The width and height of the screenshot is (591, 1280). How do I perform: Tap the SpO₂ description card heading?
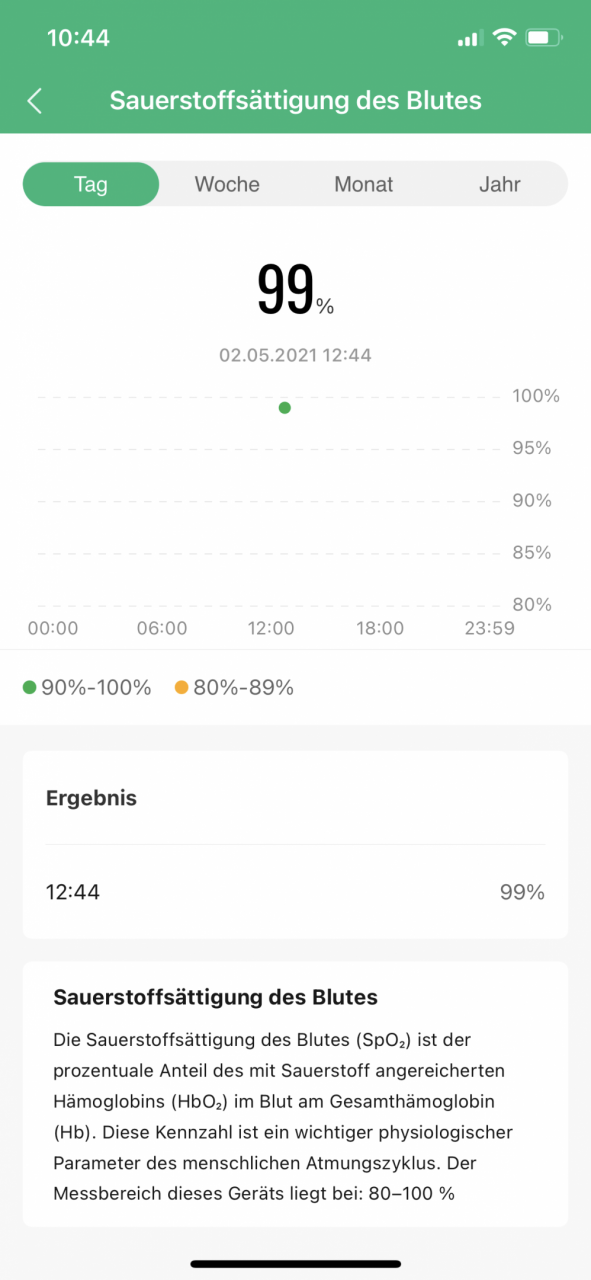coord(215,997)
